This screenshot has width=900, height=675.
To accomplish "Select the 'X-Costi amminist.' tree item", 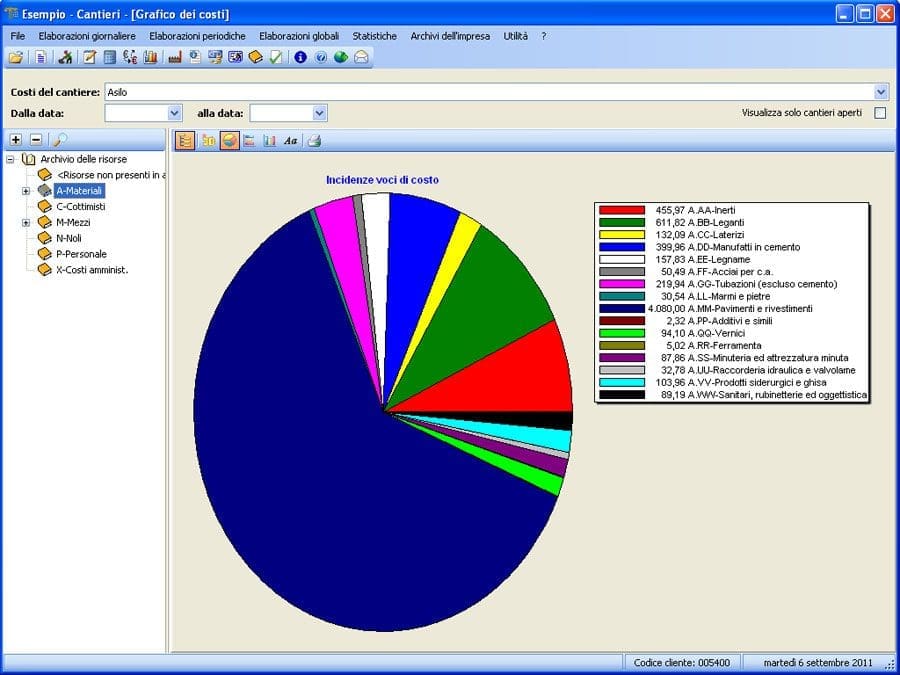I will click(92, 270).
